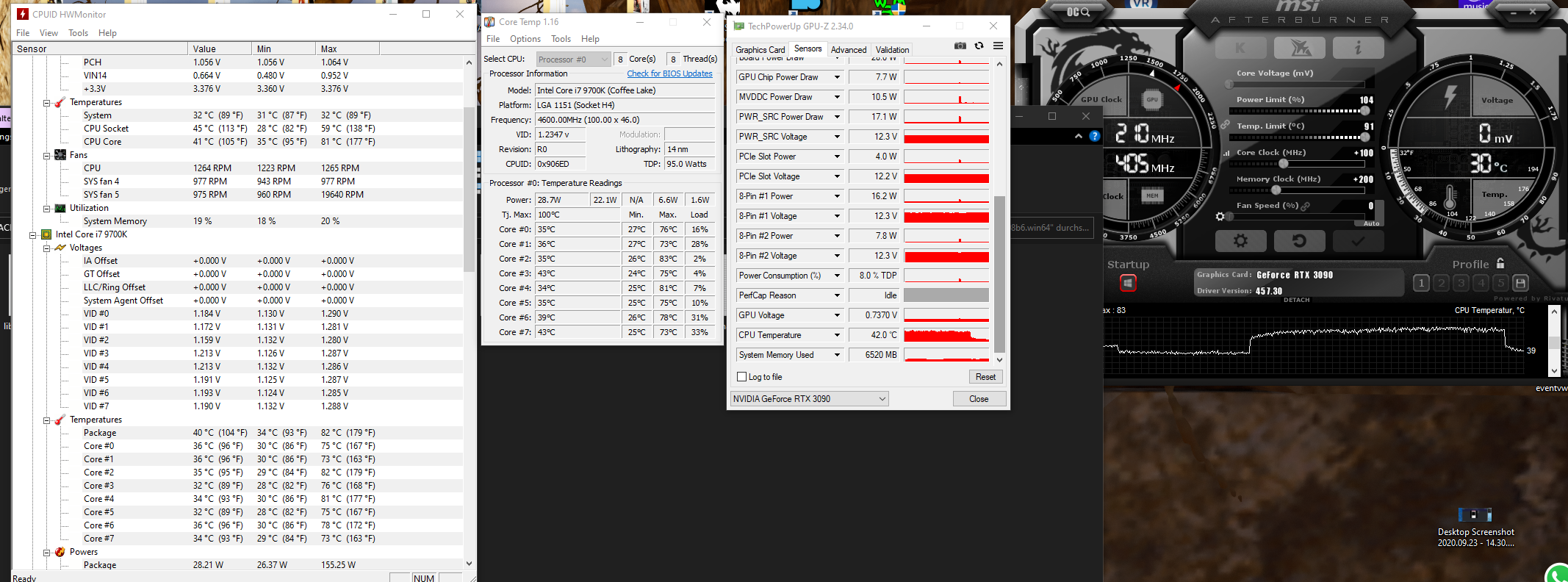Click the HWMonitor Max column header
The height and width of the screenshot is (582, 1568).
(348, 48)
